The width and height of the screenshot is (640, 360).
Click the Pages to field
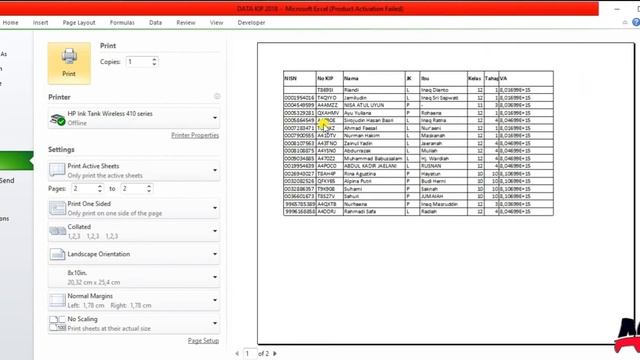pyautogui.click(x=133, y=189)
